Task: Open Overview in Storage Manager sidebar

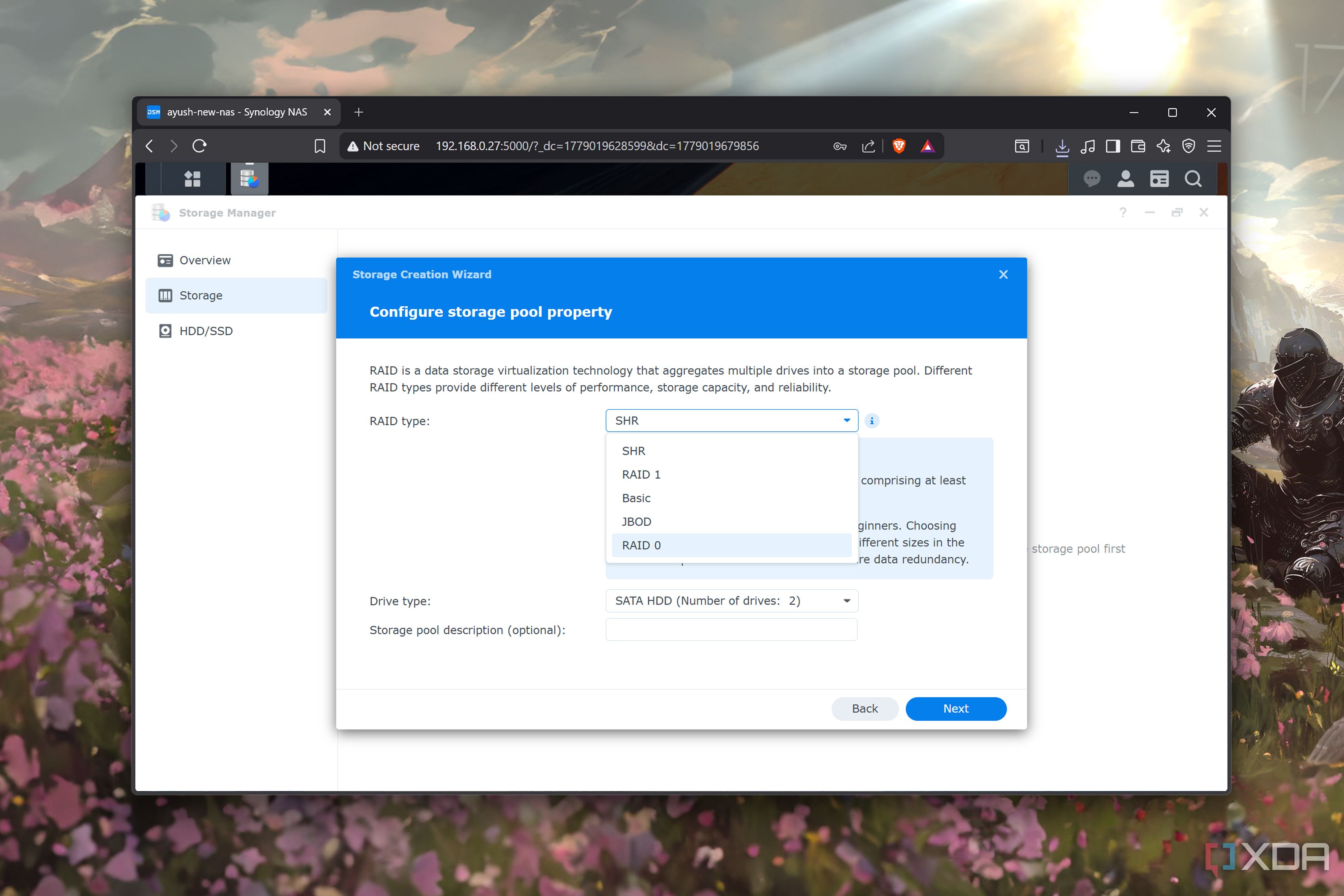Action: tap(237, 260)
